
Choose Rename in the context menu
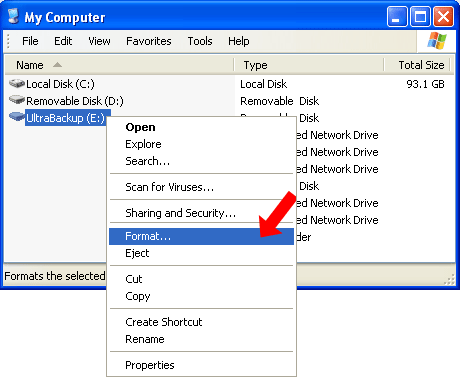pos(201,339)
